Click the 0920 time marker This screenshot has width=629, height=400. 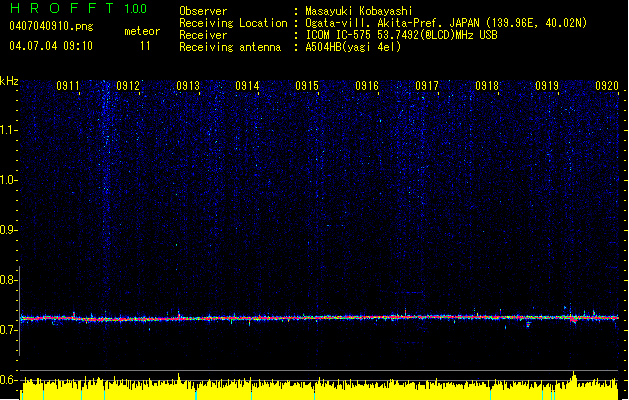click(607, 86)
